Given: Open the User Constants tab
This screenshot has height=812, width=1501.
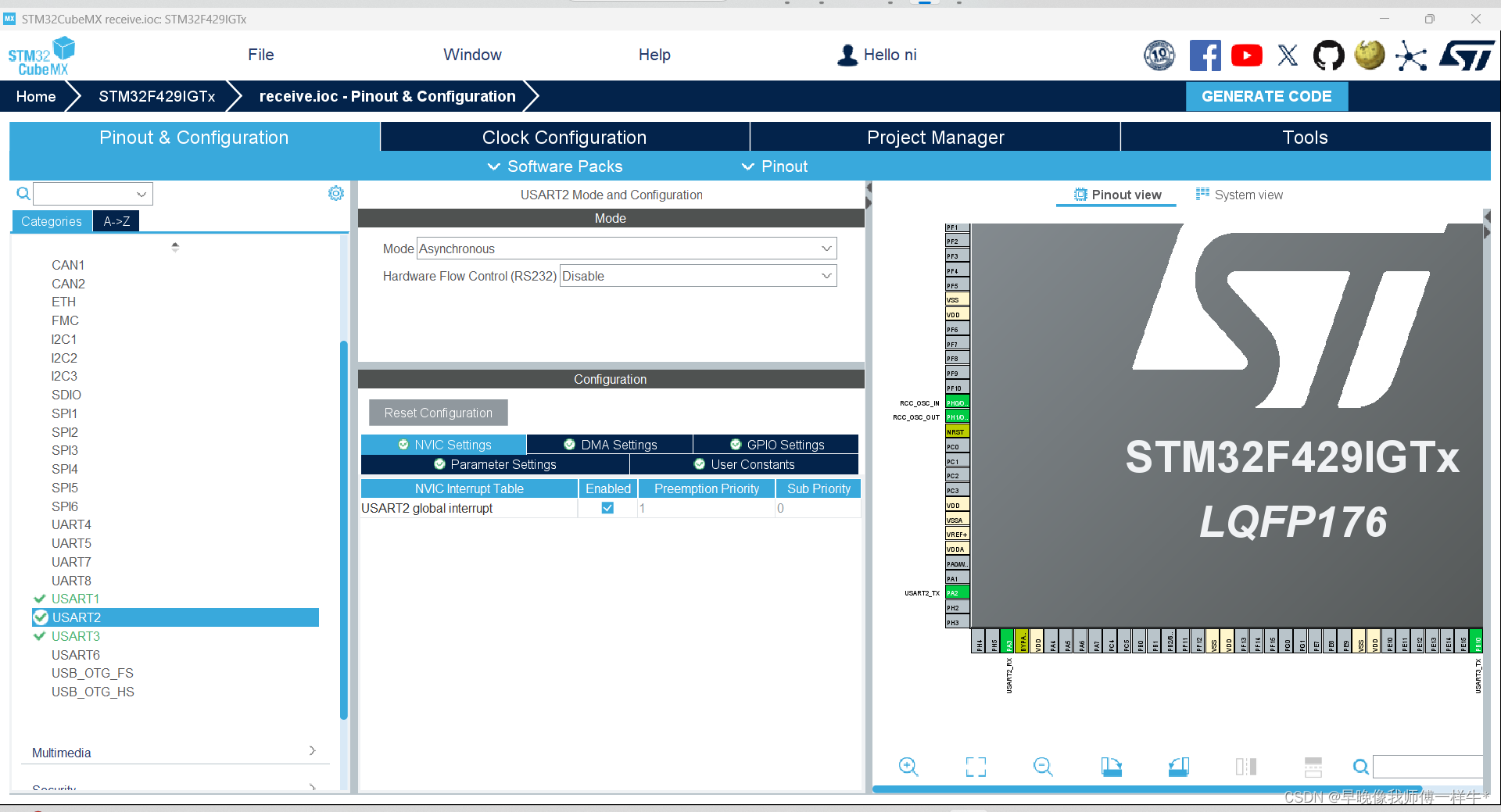Looking at the screenshot, I should pyautogui.click(x=744, y=464).
